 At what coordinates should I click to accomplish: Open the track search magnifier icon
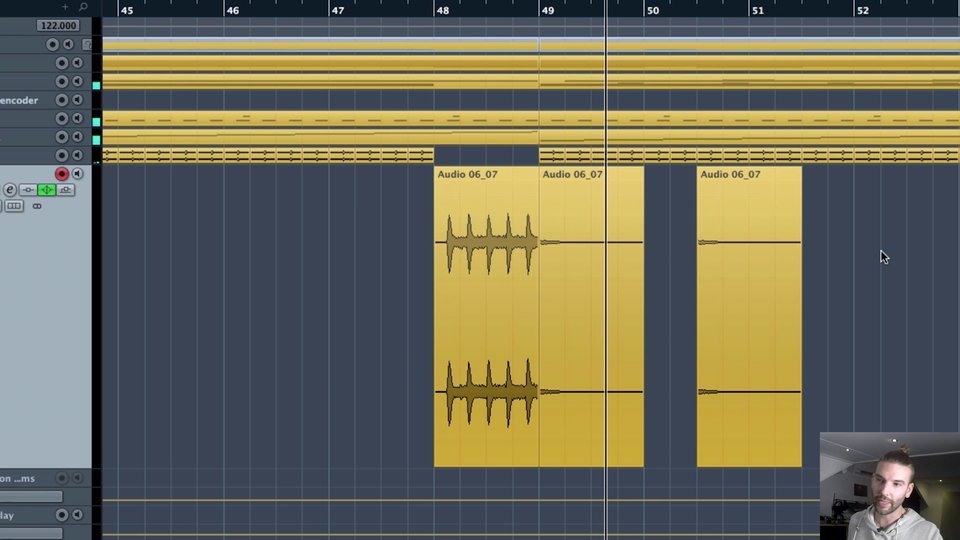[83, 7]
